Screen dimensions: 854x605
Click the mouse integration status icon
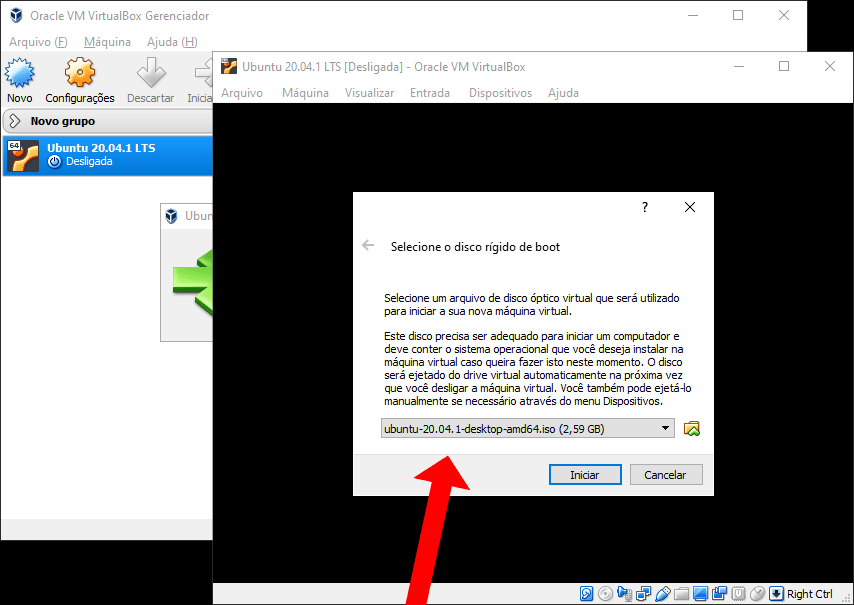[x=758, y=594]
